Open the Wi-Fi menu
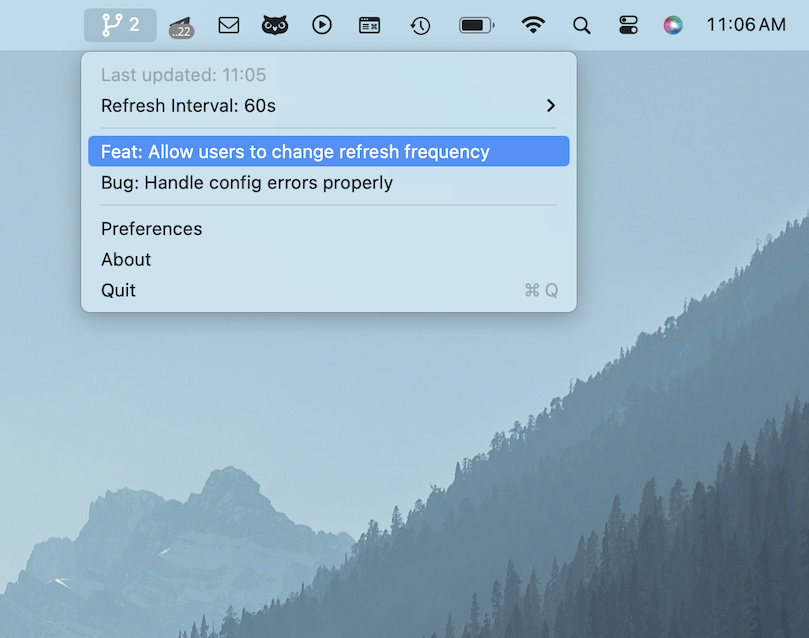Screen dimensions: 809x638 (533, 24)
